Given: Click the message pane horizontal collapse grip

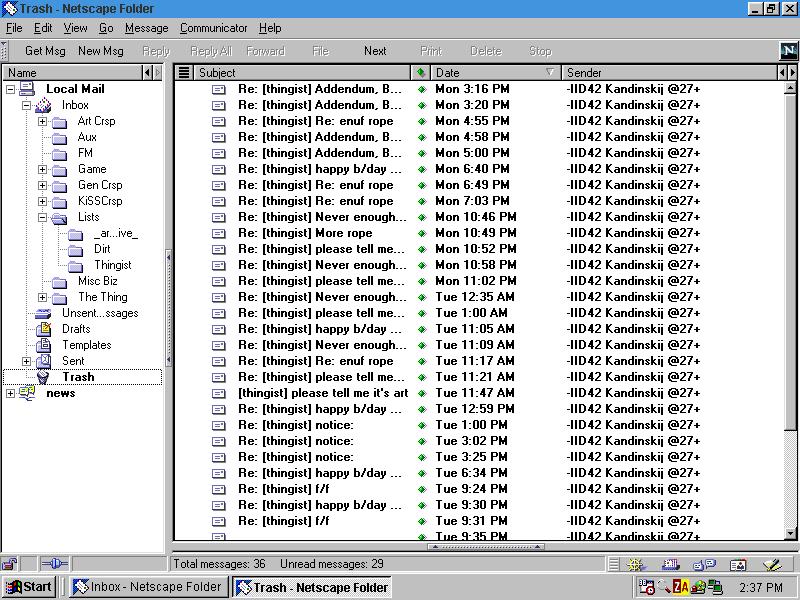Looking at the screenshot, I should [486, 547].
